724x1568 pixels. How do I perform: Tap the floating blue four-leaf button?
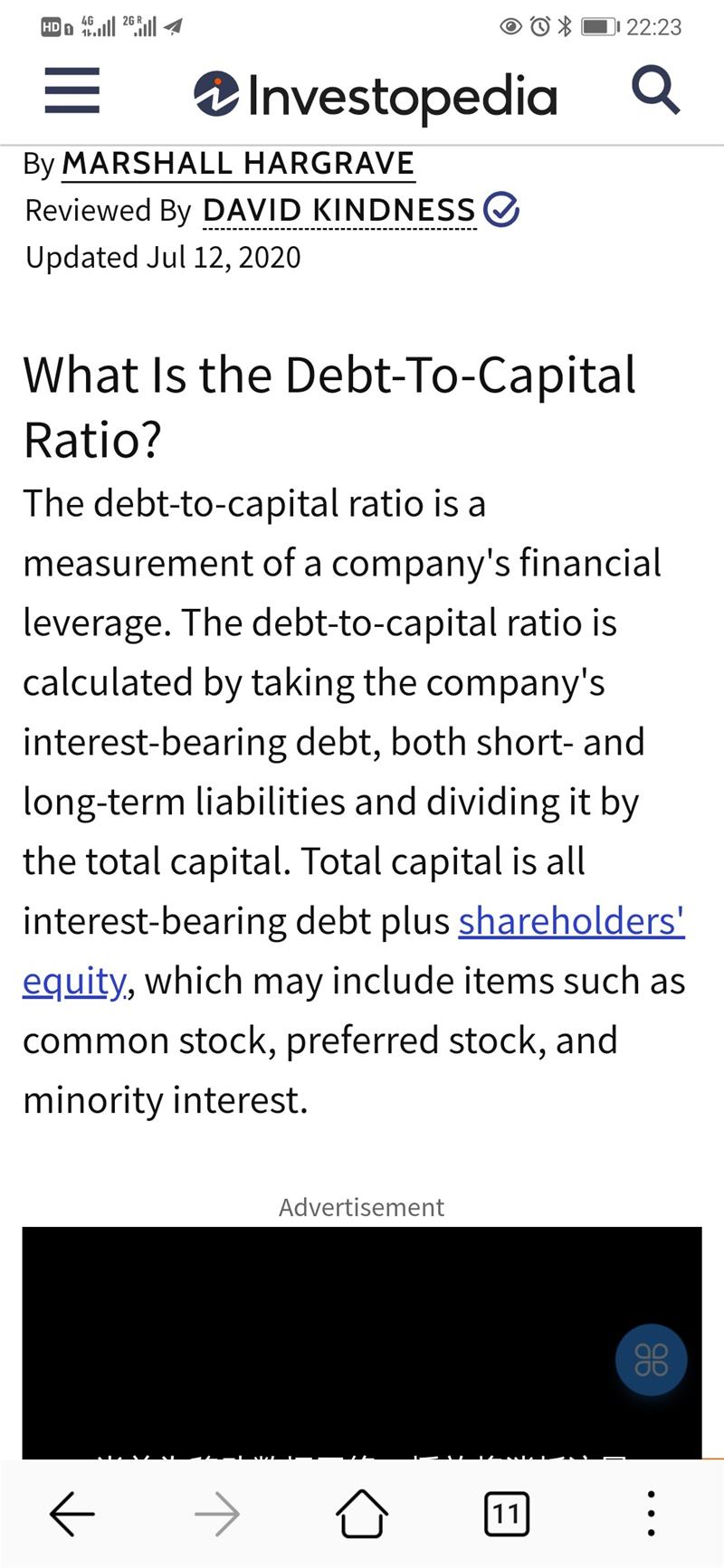(651, 1360)
